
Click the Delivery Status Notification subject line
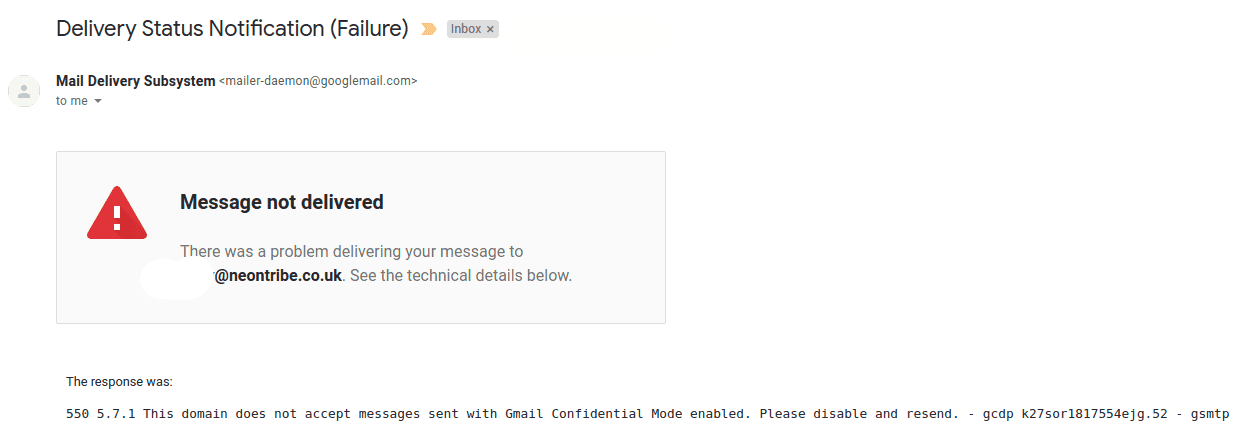(232, 29)
